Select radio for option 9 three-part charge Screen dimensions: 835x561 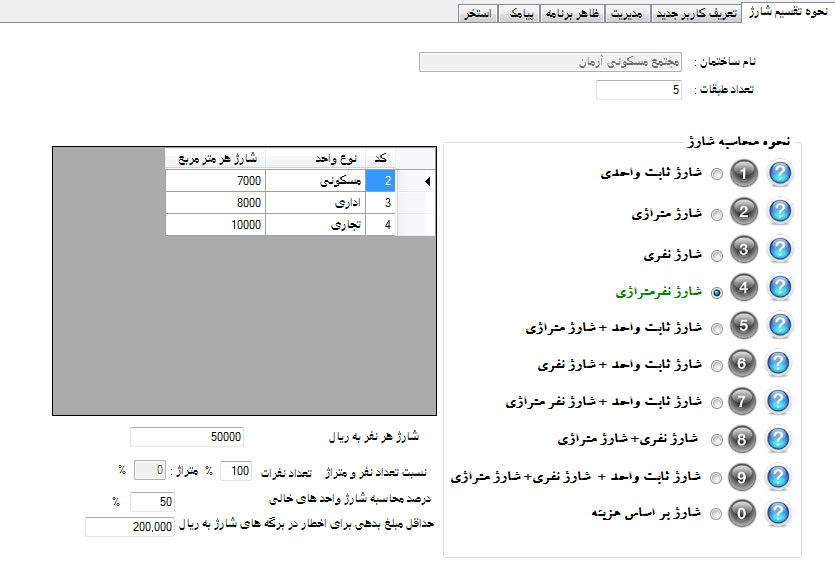click(x=716, y=477)
